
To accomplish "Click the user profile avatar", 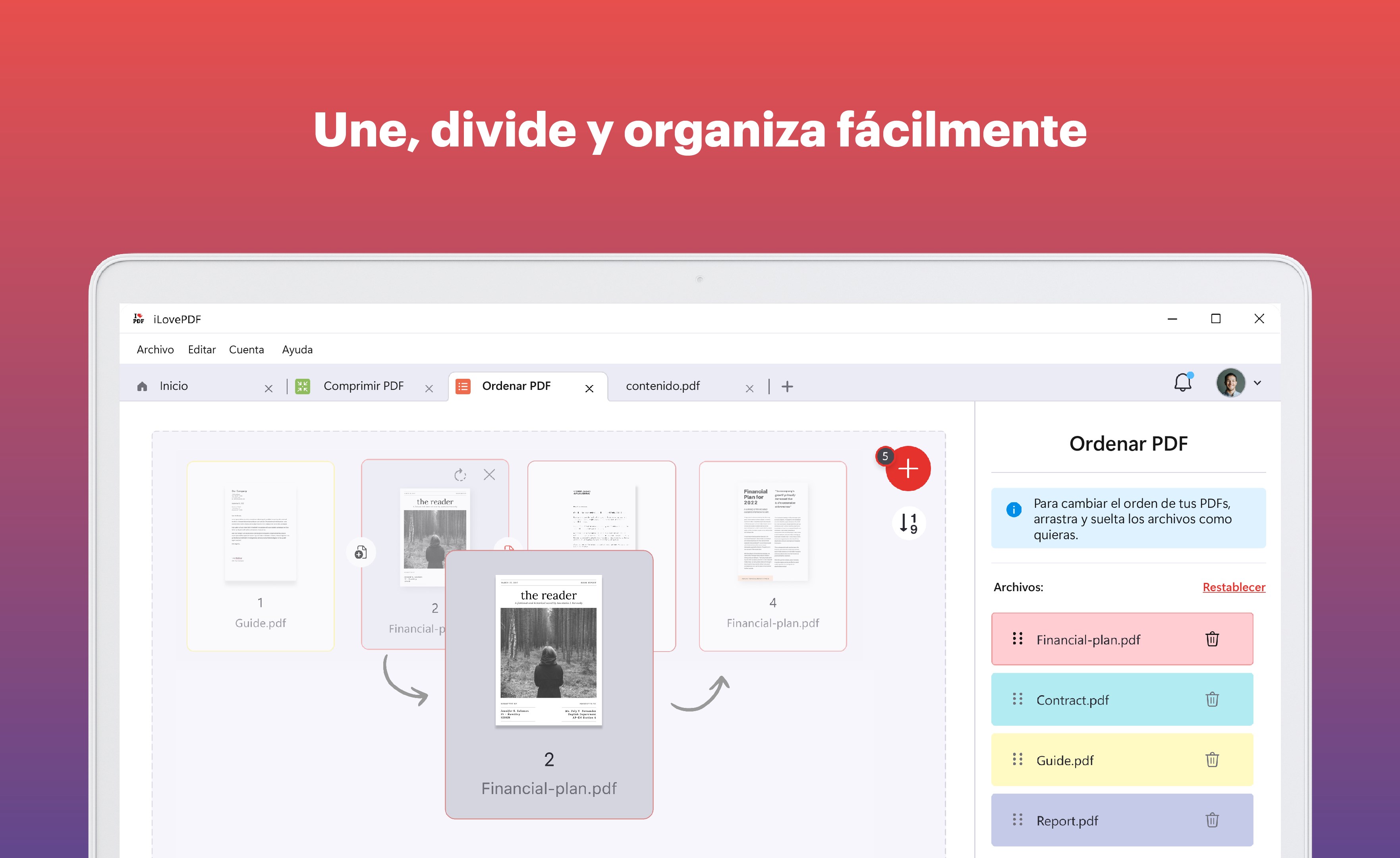I will coord(1230,383).
